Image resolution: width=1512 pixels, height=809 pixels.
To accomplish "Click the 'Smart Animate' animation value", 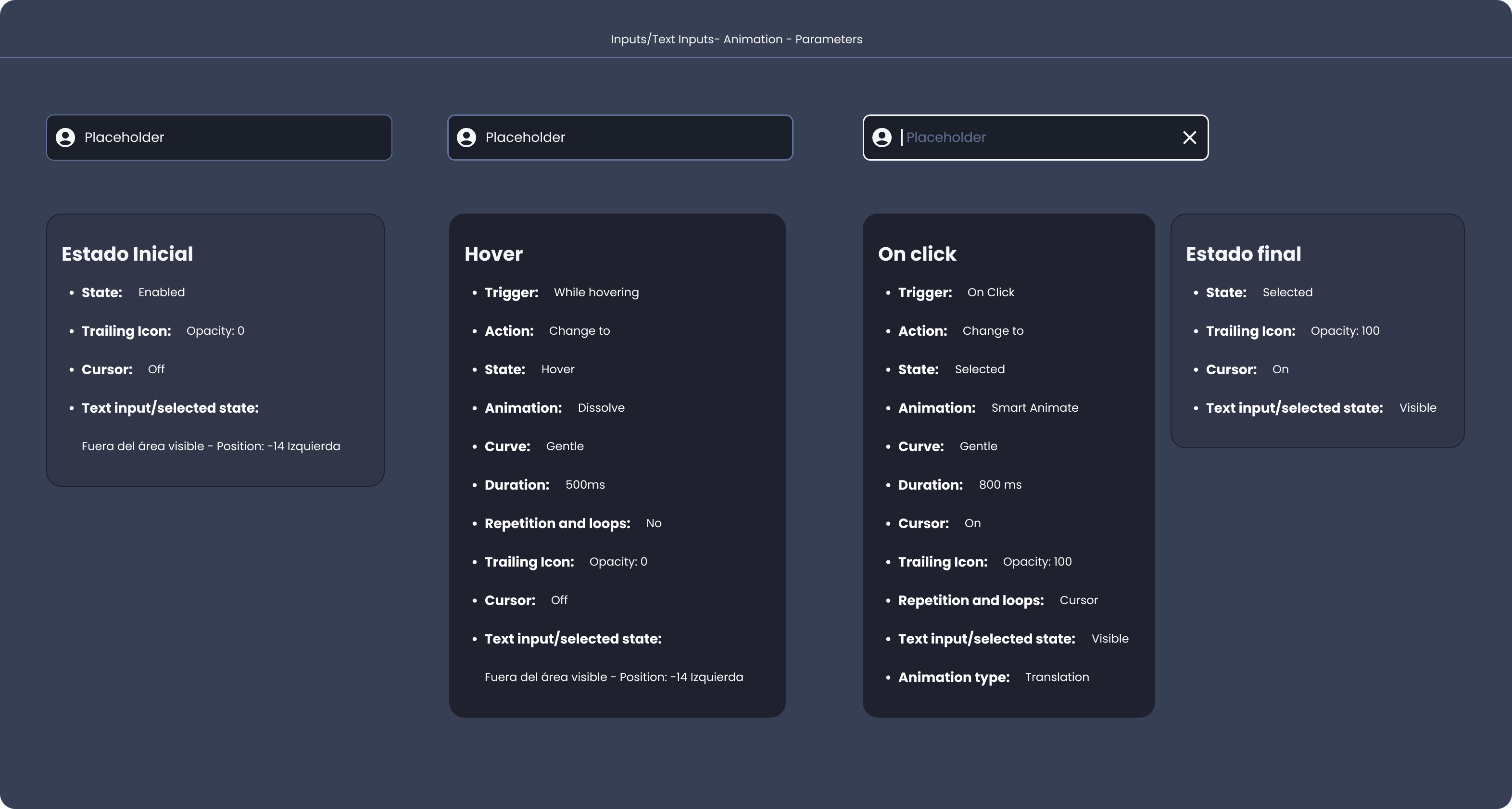I will [x=1035, y=407].
